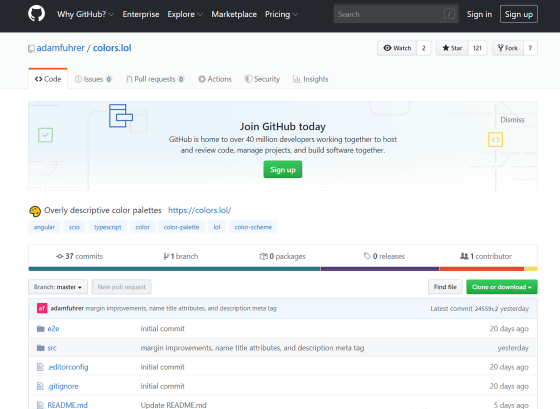Click the repository book icon beside adamfuhrer
Image resolution: width=560 pixels, height=409 pixels.
(31, 49)
